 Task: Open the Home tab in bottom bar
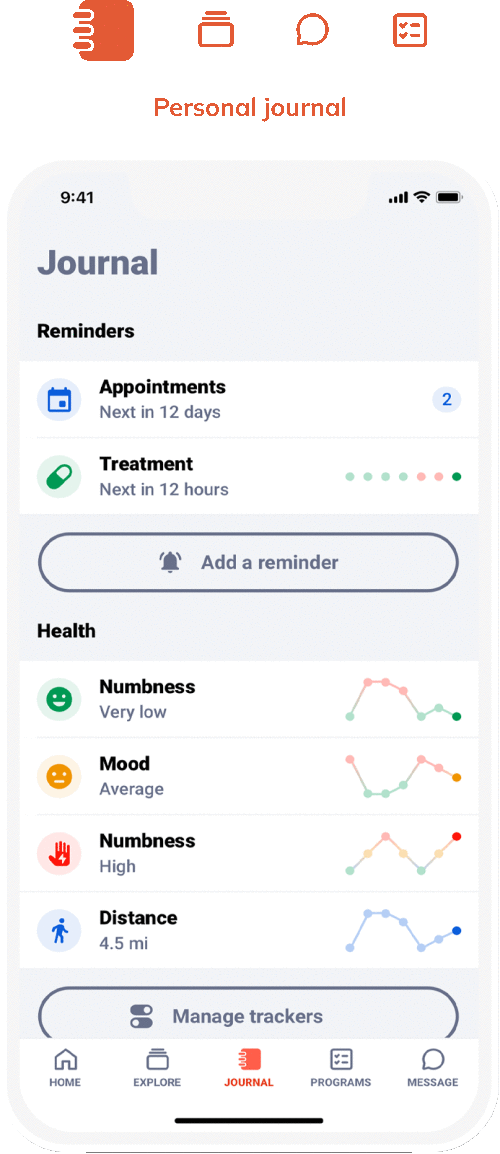pos(66,1068)
